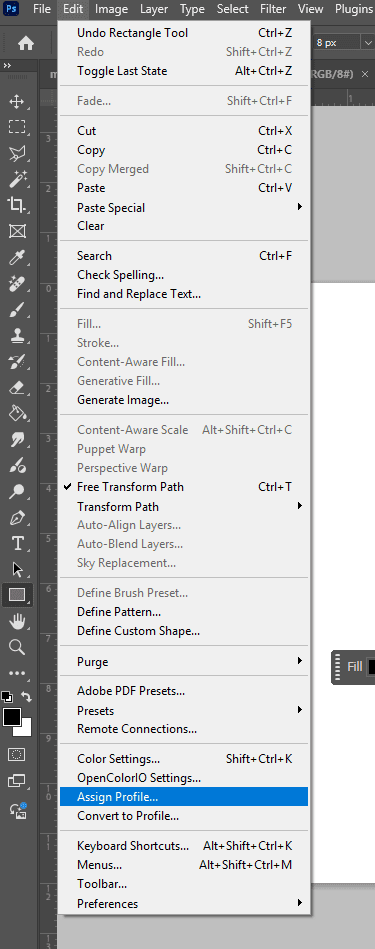Select the Clone Stamp tool

click(x=17, y=336)
